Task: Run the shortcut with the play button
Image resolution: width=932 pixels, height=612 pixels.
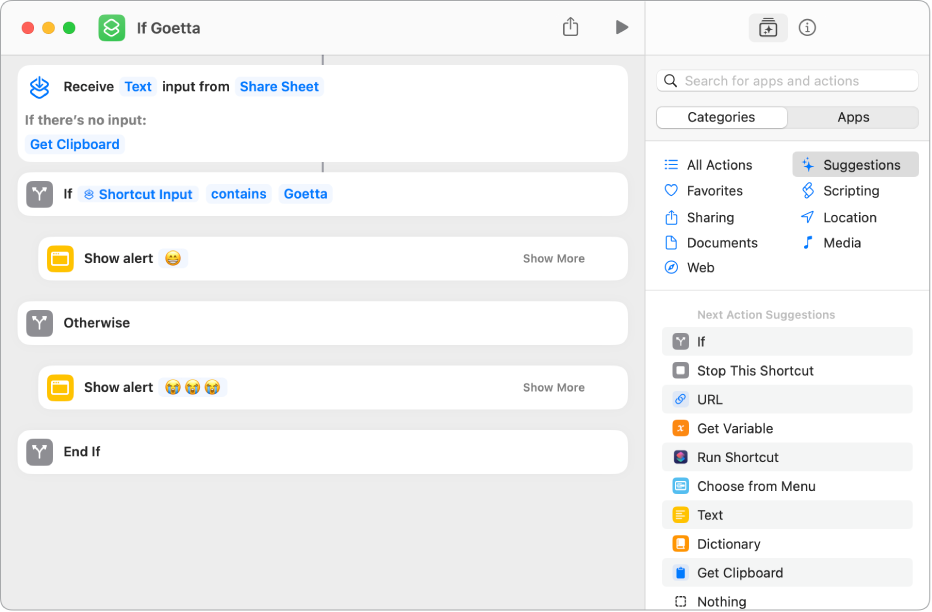Action: point(621,27)
